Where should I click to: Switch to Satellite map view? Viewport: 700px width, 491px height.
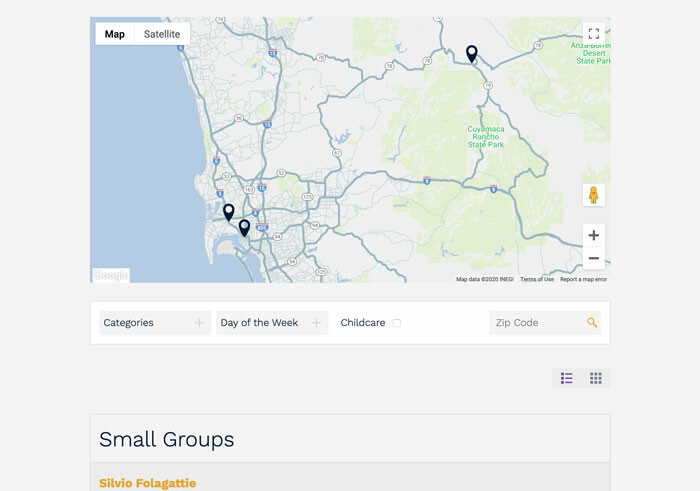pos(162,34)
